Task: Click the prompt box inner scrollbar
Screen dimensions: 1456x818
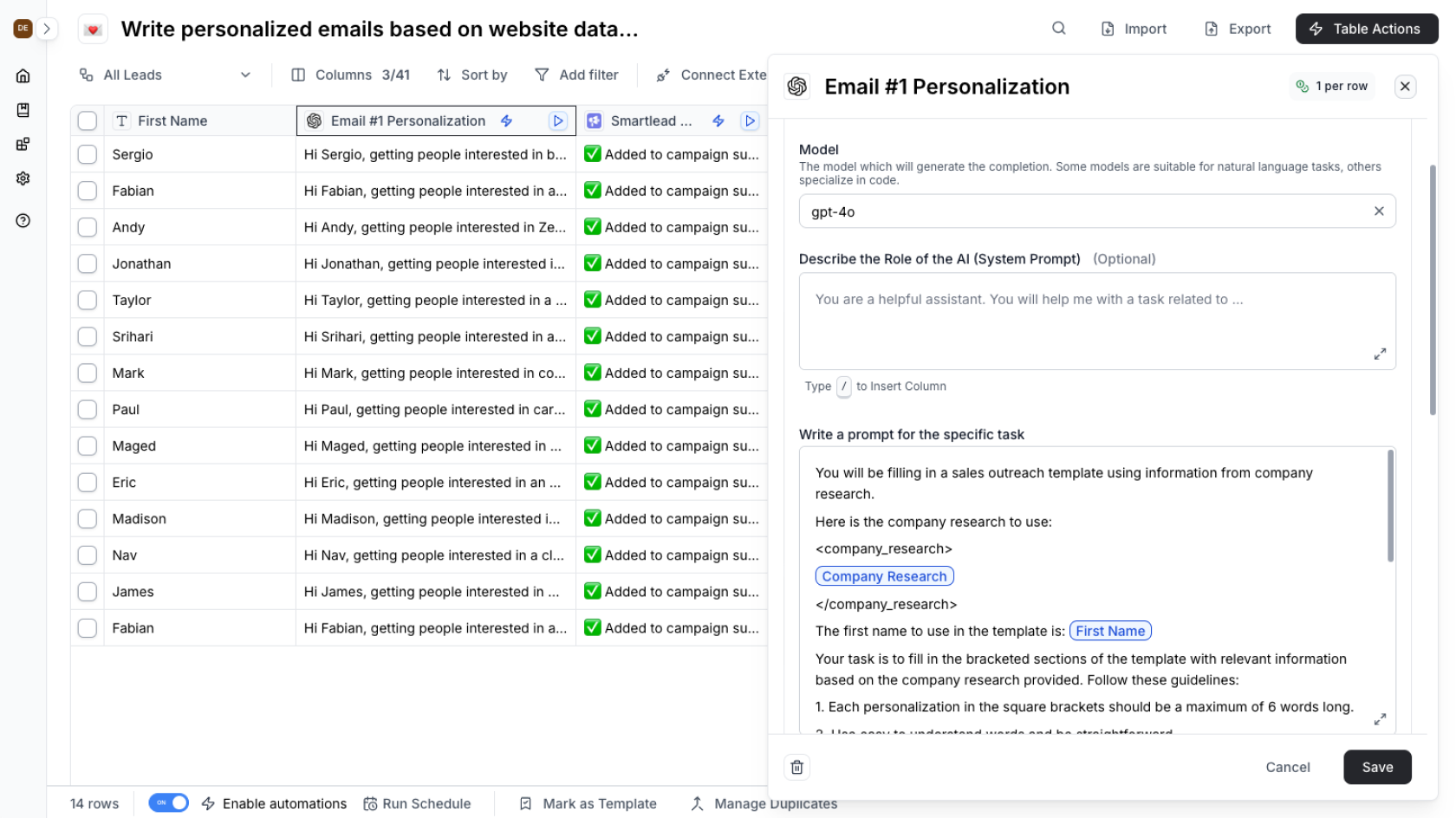Action: [1390, 506]
